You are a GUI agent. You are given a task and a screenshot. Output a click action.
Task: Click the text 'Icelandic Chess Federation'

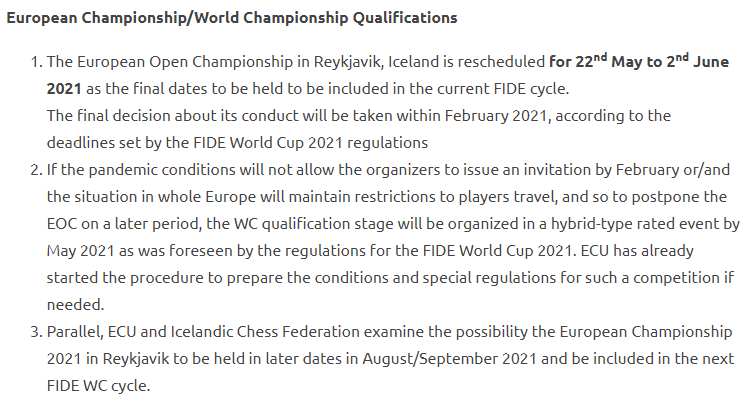[x=247, y=331]
